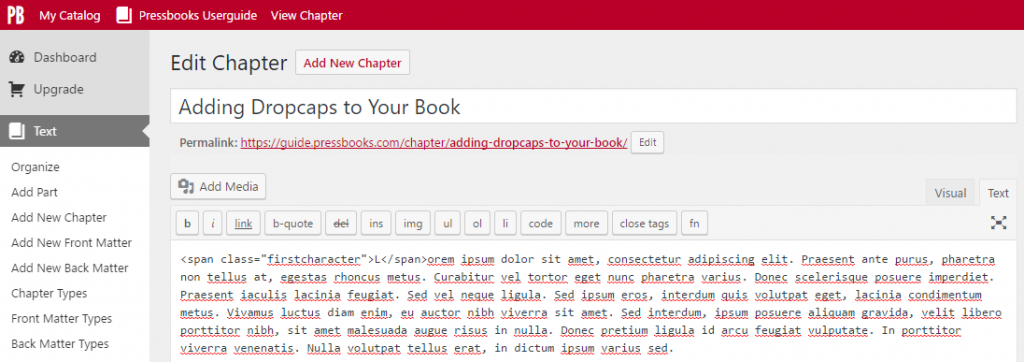Open Add New Chapter sidebar link
This screenshot has width=1024, height=362.
click(59, 218)
